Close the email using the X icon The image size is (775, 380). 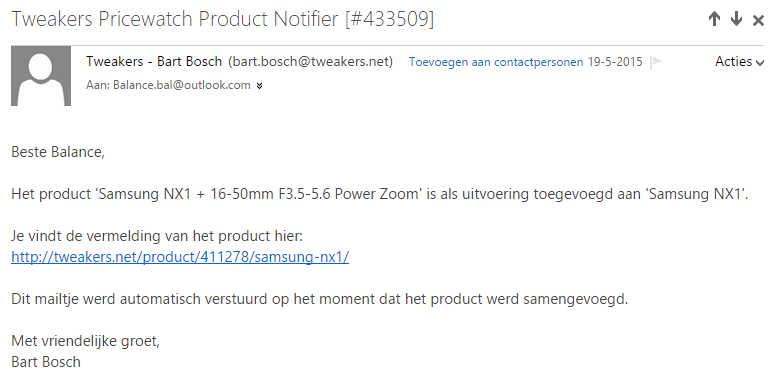[758, 20]
